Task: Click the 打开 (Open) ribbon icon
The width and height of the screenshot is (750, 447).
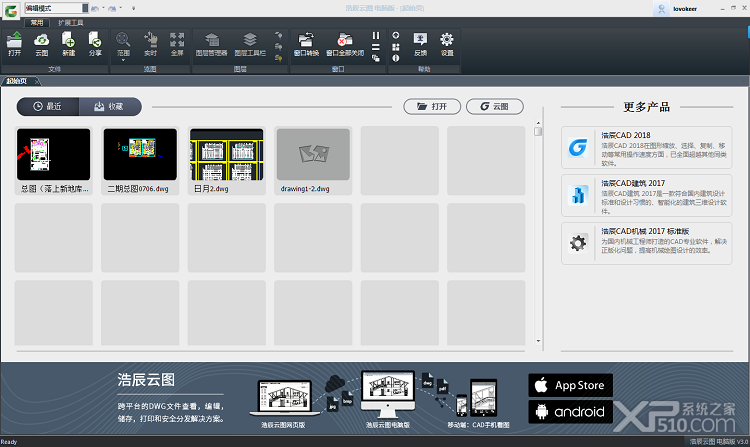Action: [14, 44]
